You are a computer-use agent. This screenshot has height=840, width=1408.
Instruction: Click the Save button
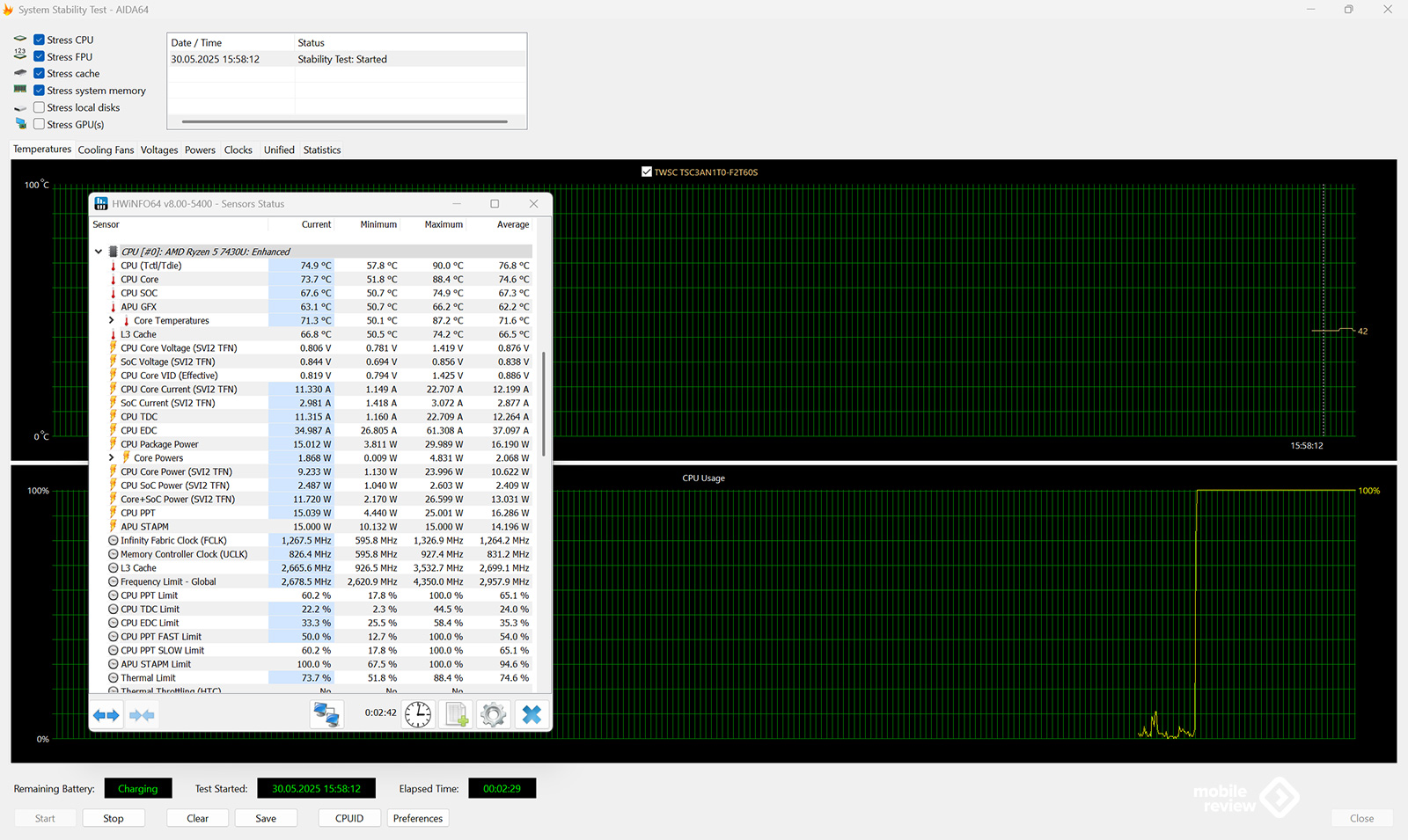pyautogui.click(x=266, y=818)
